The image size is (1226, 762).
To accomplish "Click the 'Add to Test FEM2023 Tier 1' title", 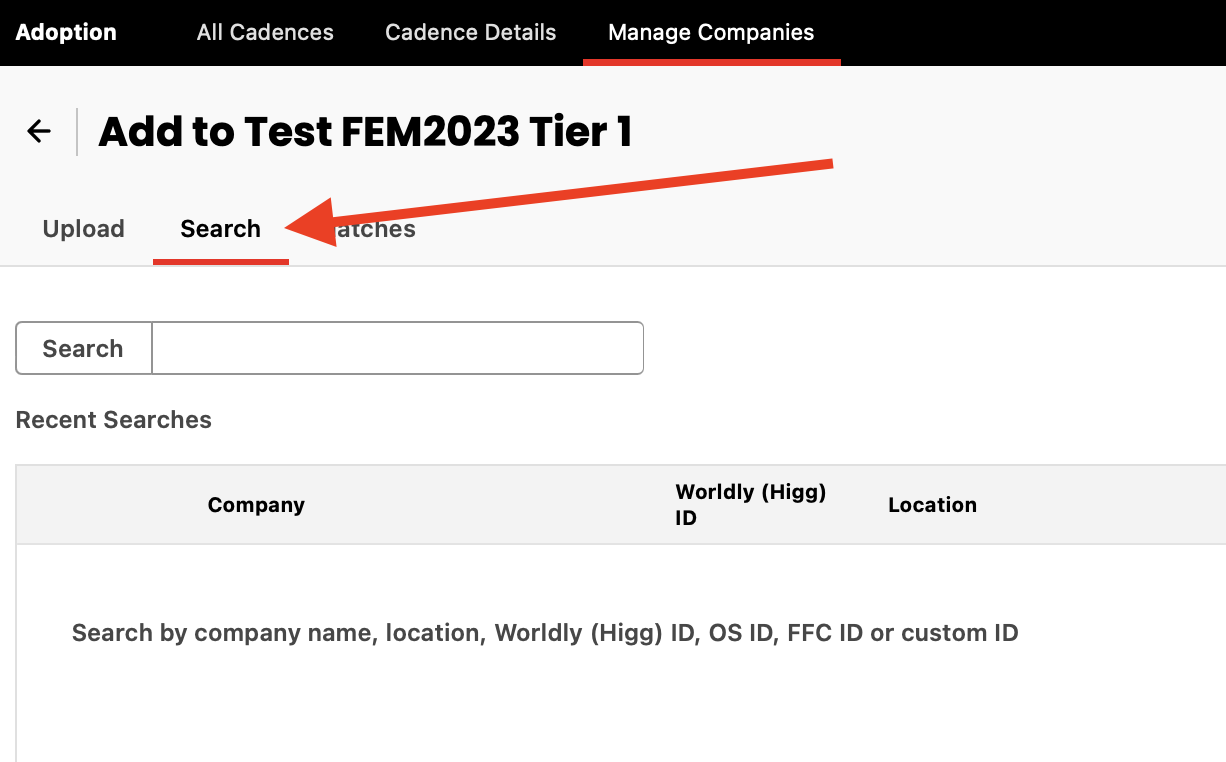I will click(x=365, y=132).
